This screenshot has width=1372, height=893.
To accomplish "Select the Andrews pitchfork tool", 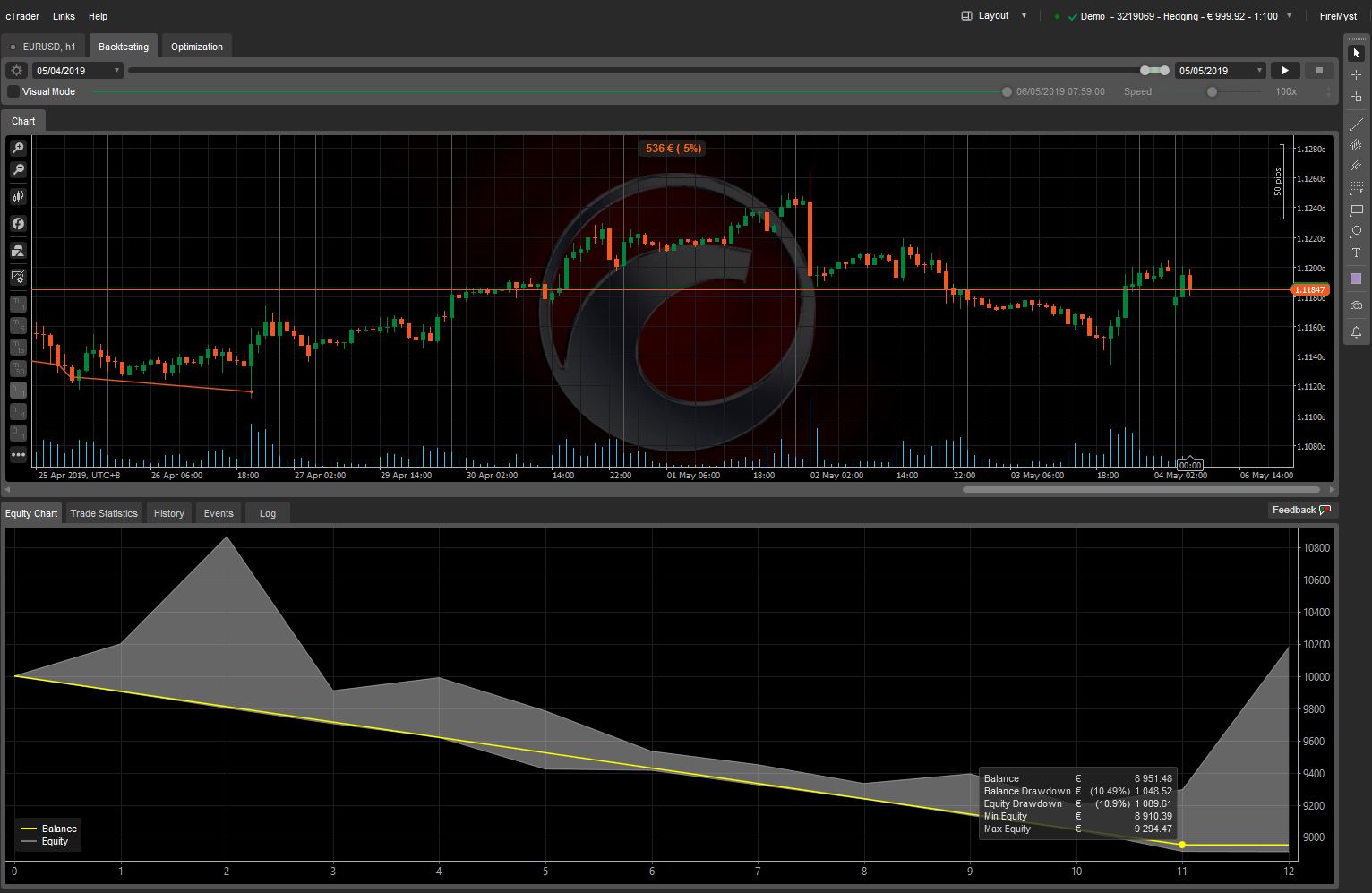I will tap(1356, 167).
